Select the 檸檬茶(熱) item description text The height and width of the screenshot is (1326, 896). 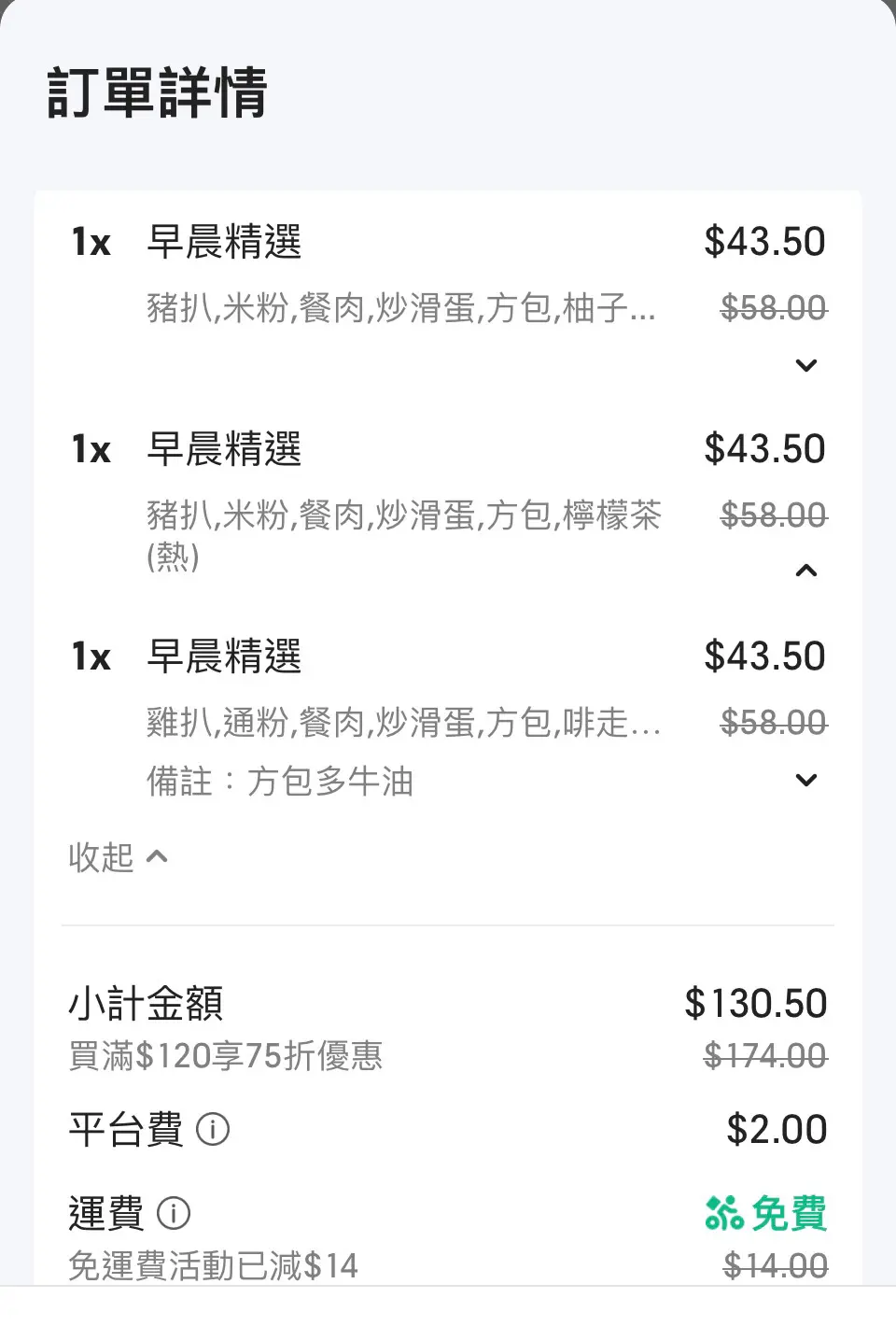pyautogui.click(x=403, y=534)
